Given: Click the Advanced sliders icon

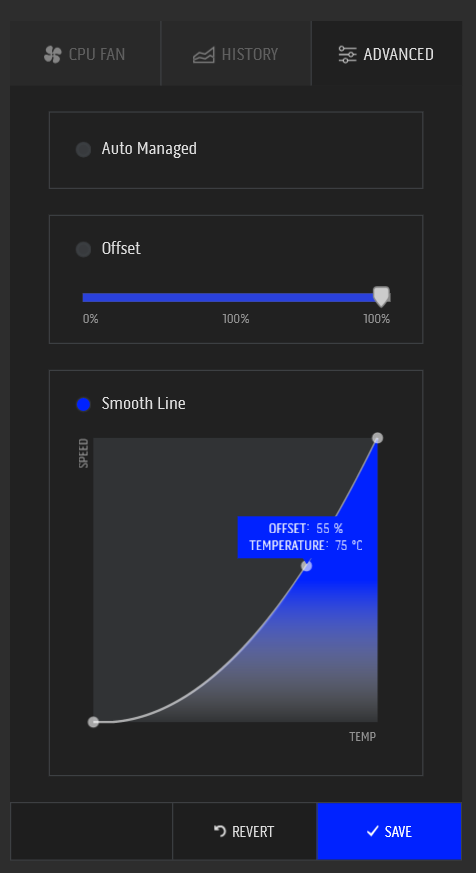Looking at the screenshot, I should [347, 55].
